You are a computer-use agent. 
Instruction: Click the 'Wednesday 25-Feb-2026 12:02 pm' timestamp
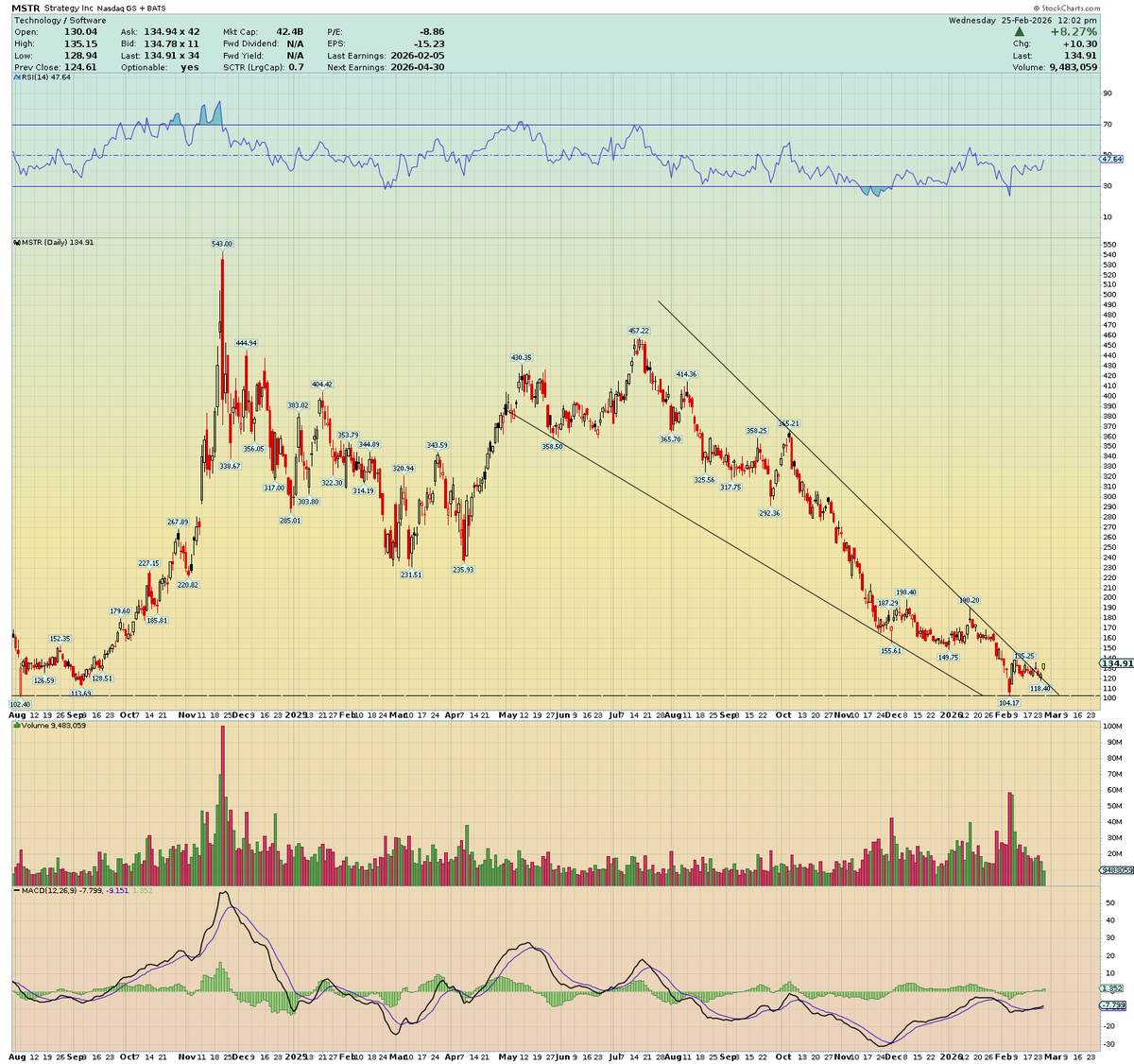1023,20
